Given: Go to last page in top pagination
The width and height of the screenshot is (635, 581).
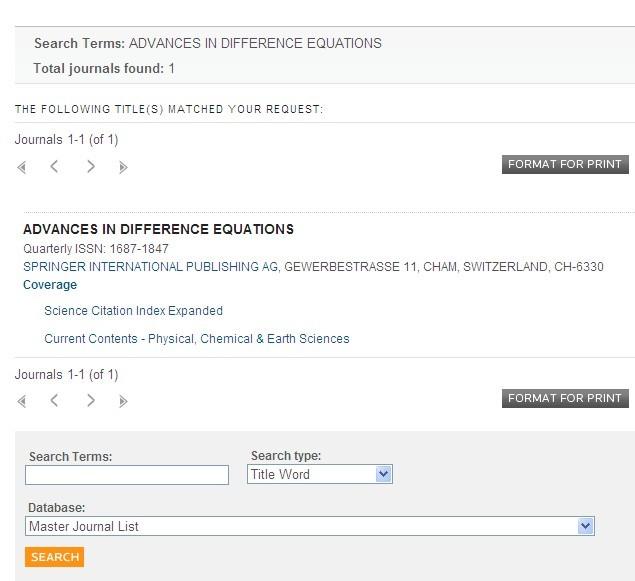Looking at the screenshot, I should tap(123, 167).
